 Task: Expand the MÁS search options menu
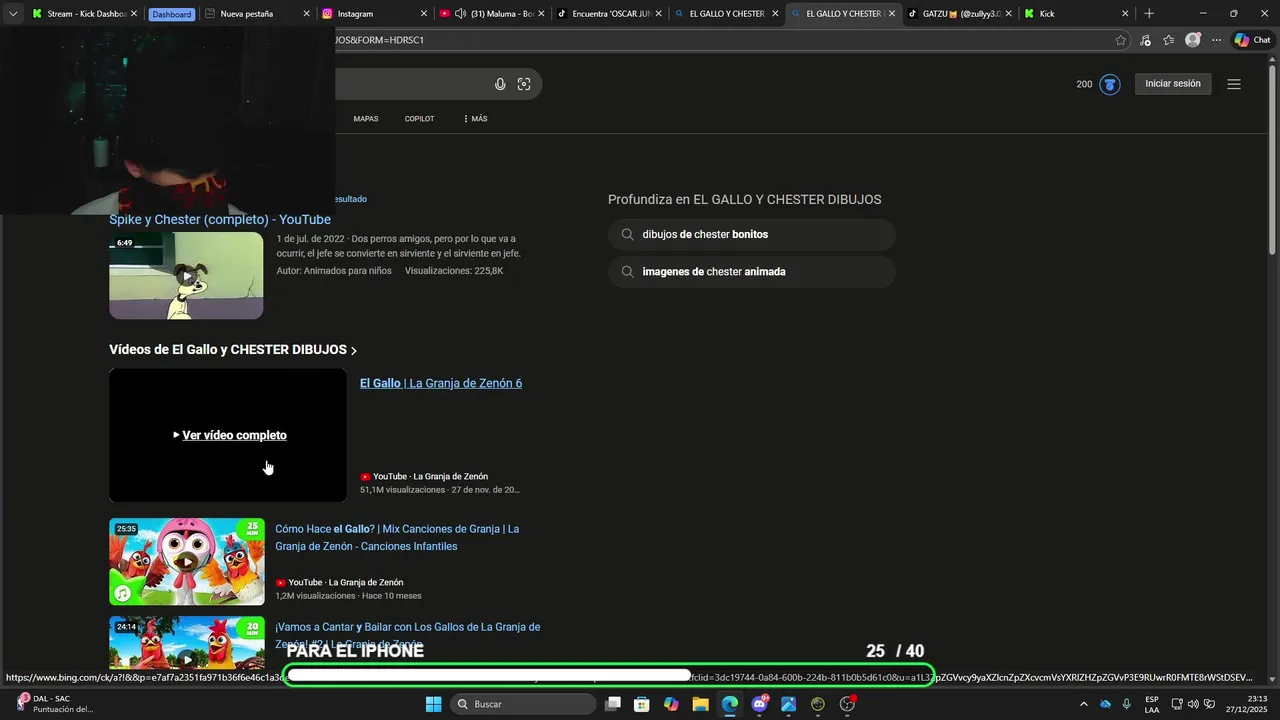(x=475, y=119)
